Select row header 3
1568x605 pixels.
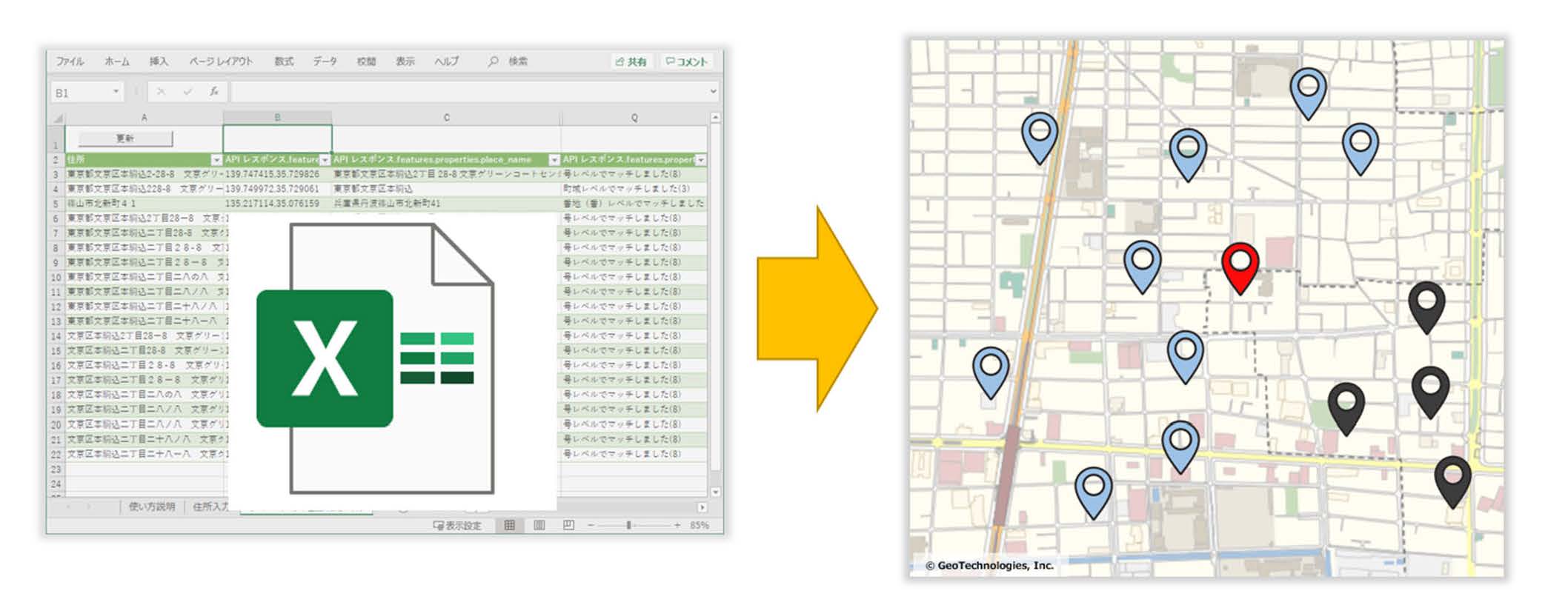tap(56, 175)
